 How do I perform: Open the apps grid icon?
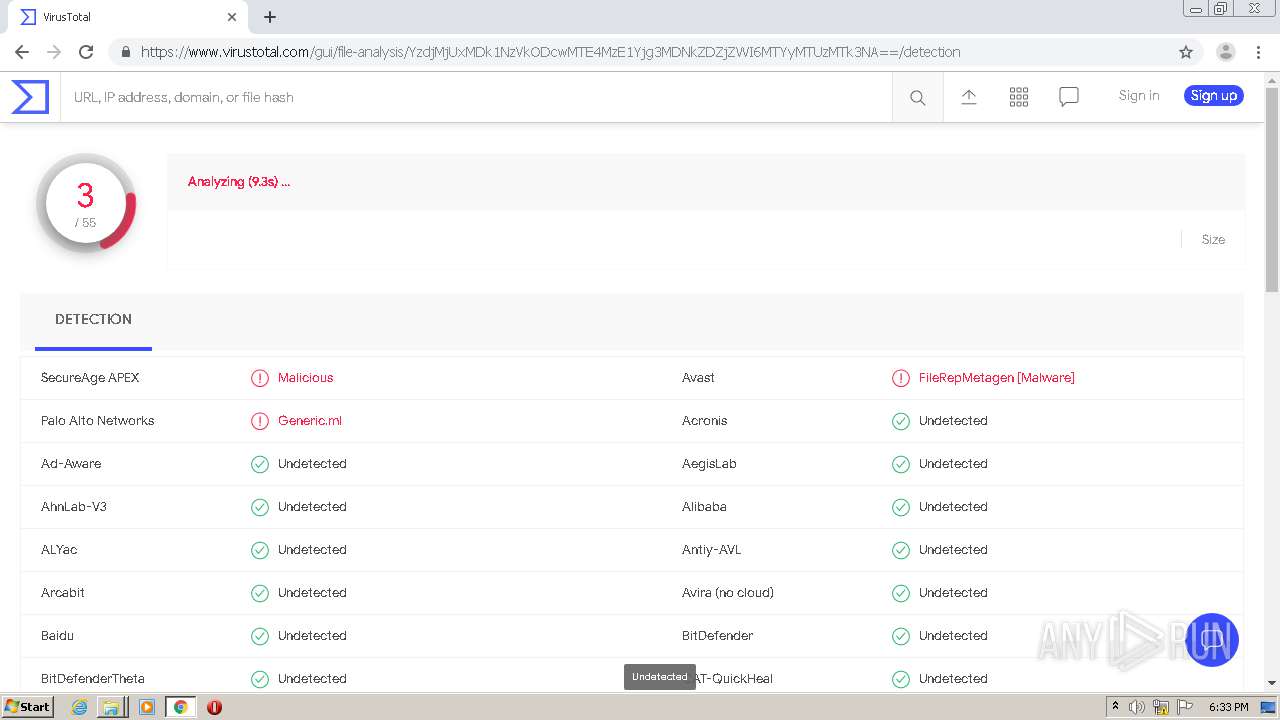point(1019,97)
